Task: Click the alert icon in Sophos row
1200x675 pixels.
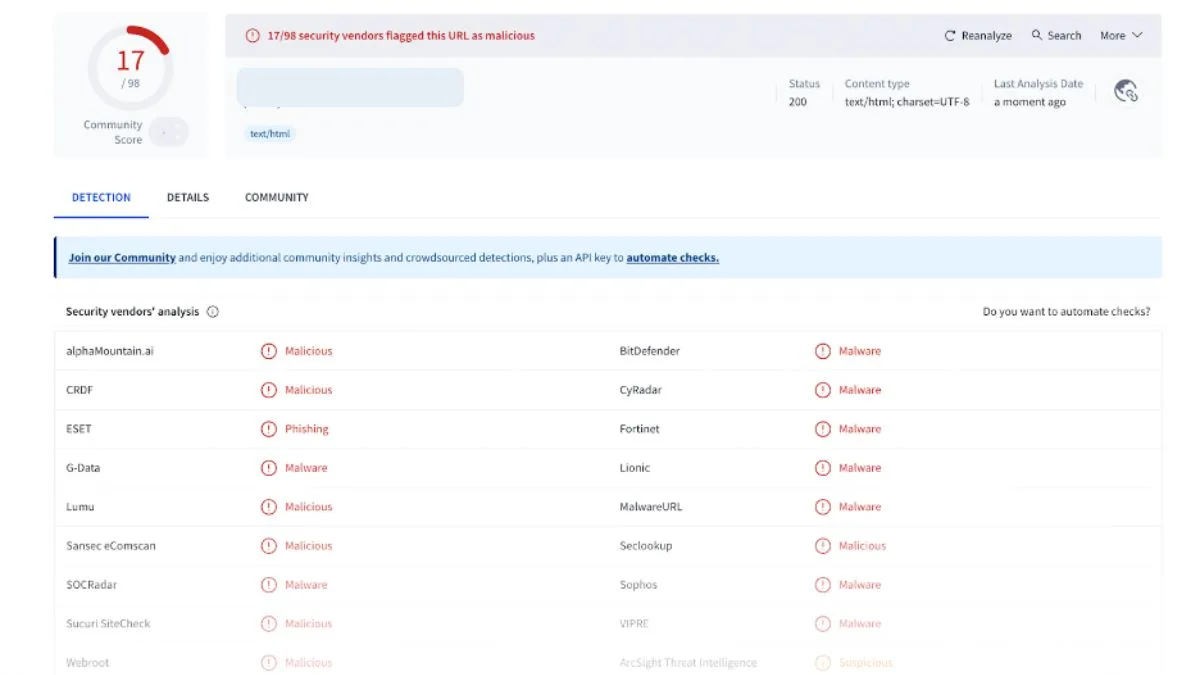Action: pos(822,585)
